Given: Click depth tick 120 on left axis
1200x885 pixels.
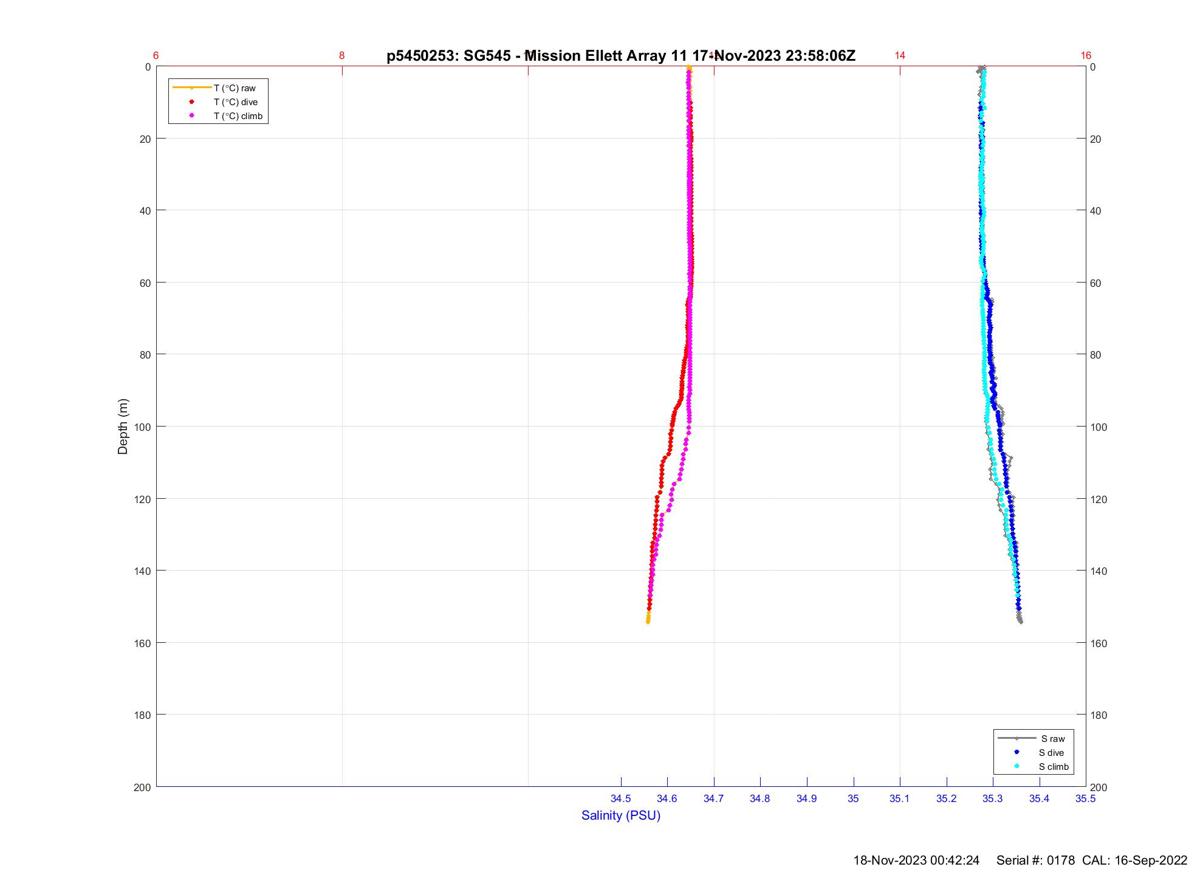Looking at the screenshot, I should (141, 499).
